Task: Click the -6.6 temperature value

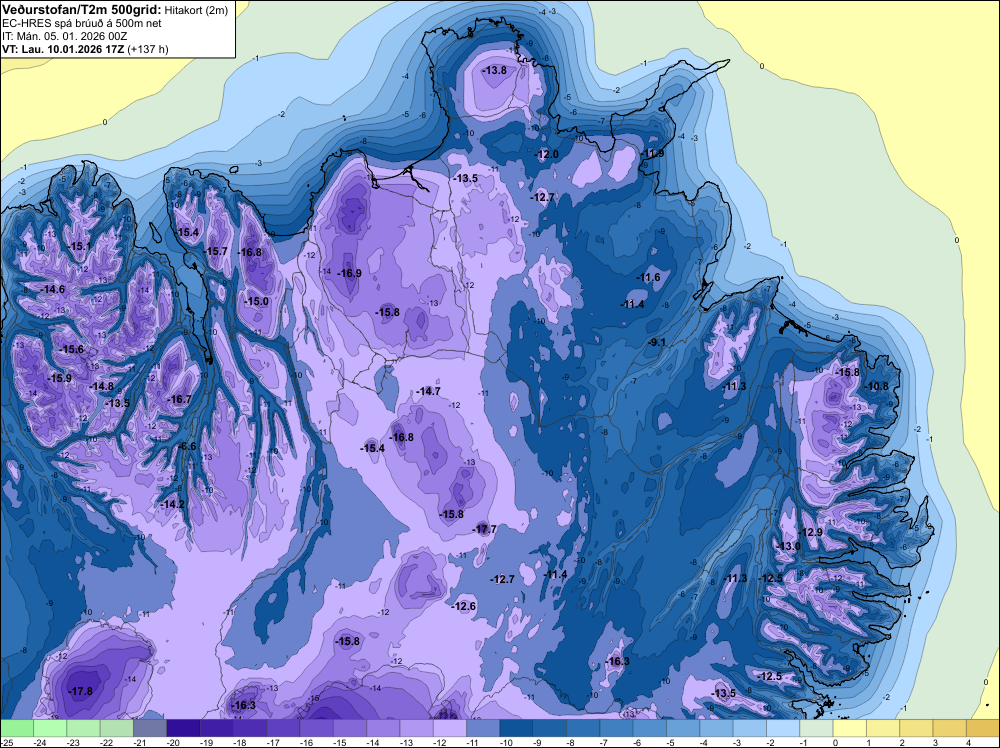Action: point(188,446)
